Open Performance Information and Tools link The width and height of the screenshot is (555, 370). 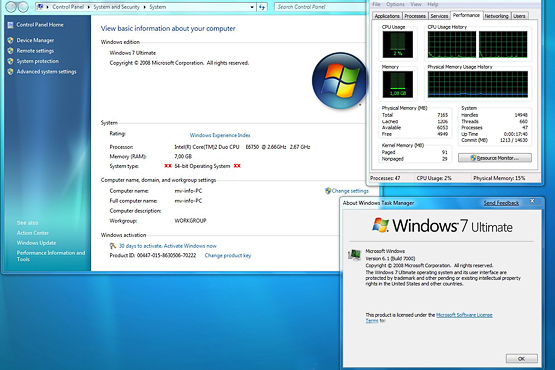coord(51,256)
